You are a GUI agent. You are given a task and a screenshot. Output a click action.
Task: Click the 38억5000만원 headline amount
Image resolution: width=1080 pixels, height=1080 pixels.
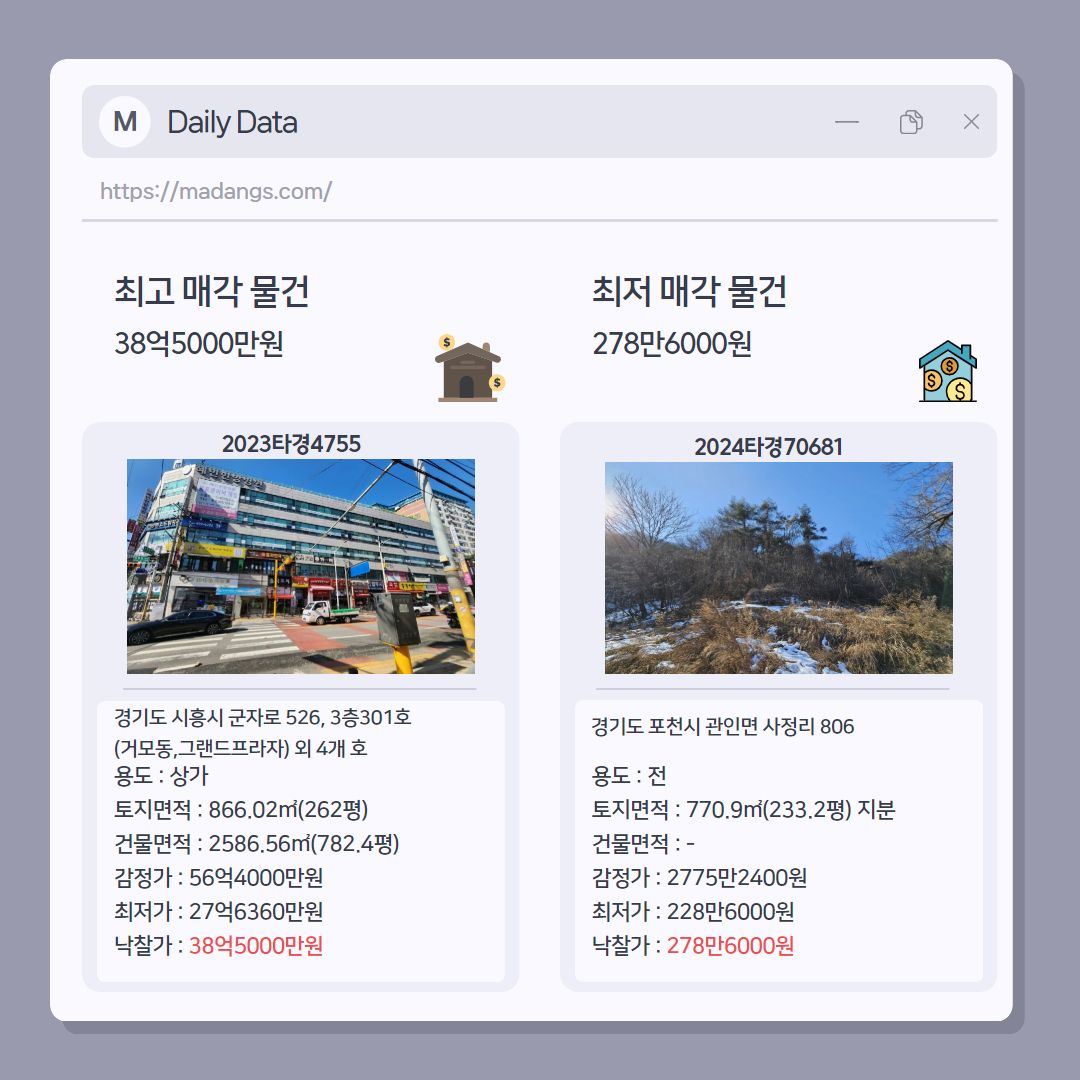point(199,343)
